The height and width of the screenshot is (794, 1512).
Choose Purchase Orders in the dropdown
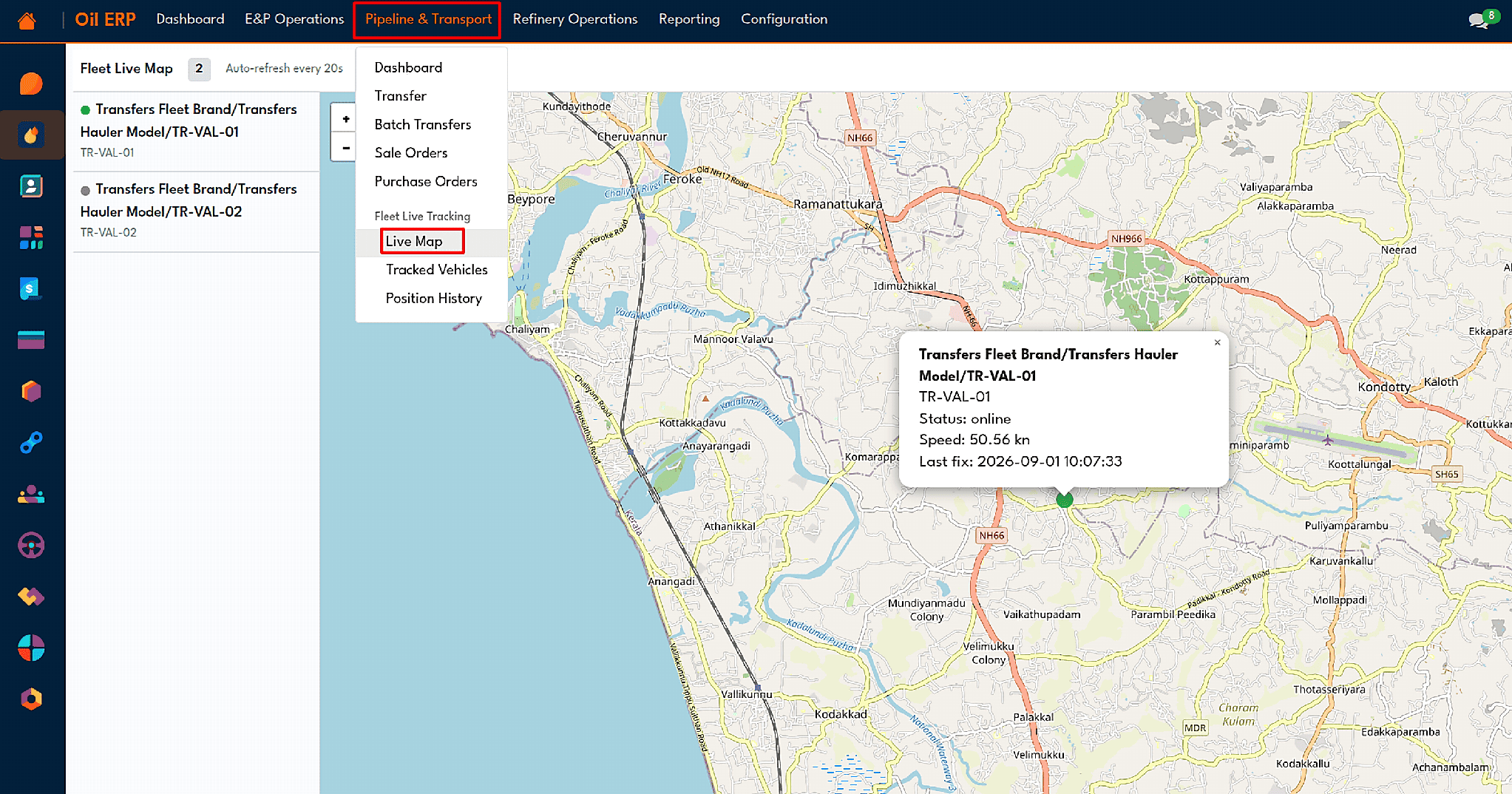coord(431,181)
